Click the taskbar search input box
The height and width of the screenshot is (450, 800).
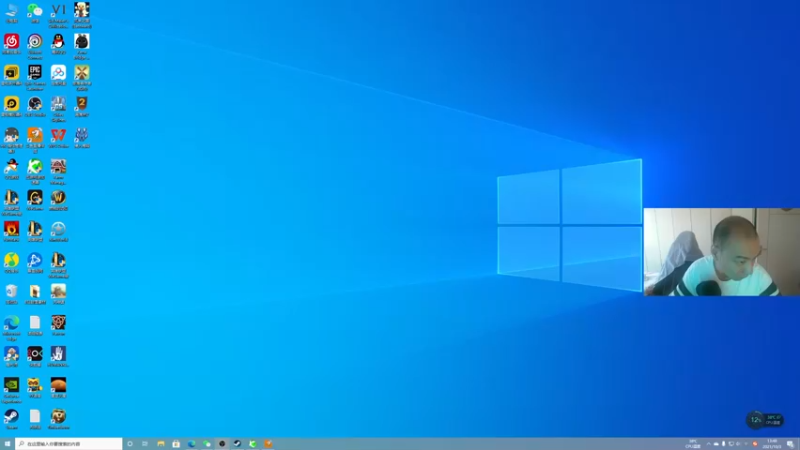pyautogui.click(x=69, y=444)
